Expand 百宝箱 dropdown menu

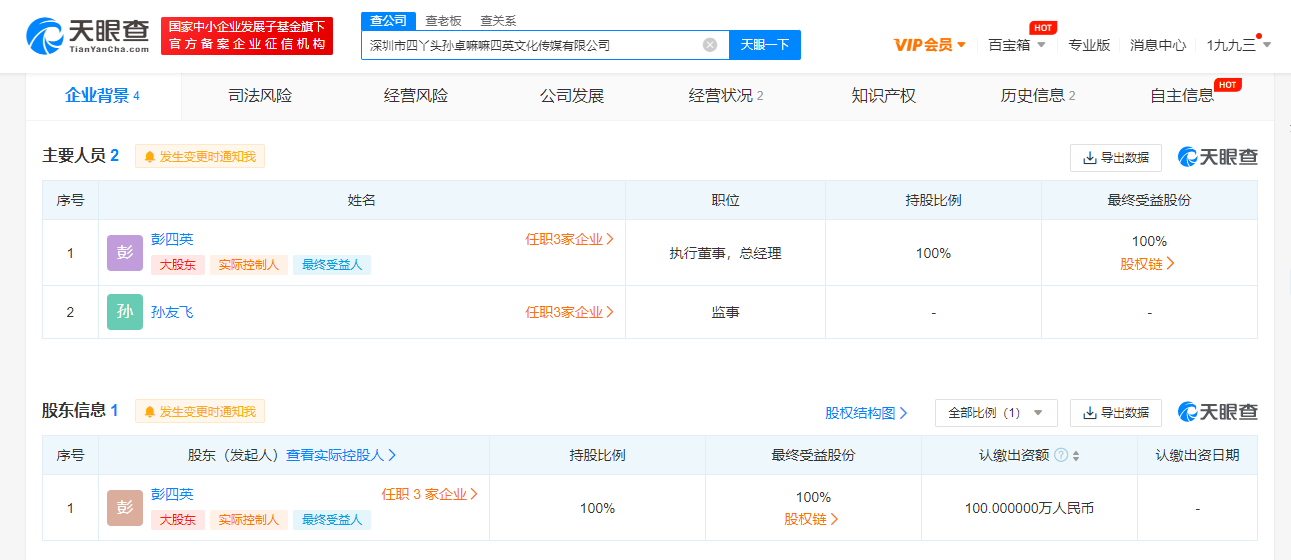pyautogui.click(x=1017, y=45)
